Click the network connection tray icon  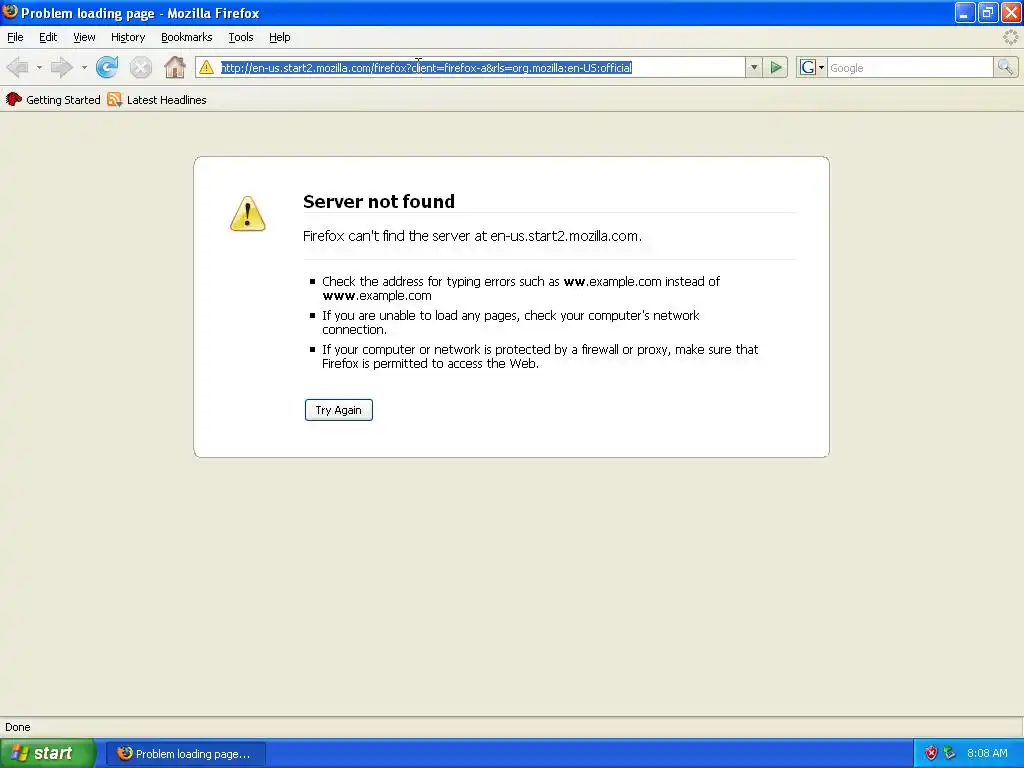[950, 753]
